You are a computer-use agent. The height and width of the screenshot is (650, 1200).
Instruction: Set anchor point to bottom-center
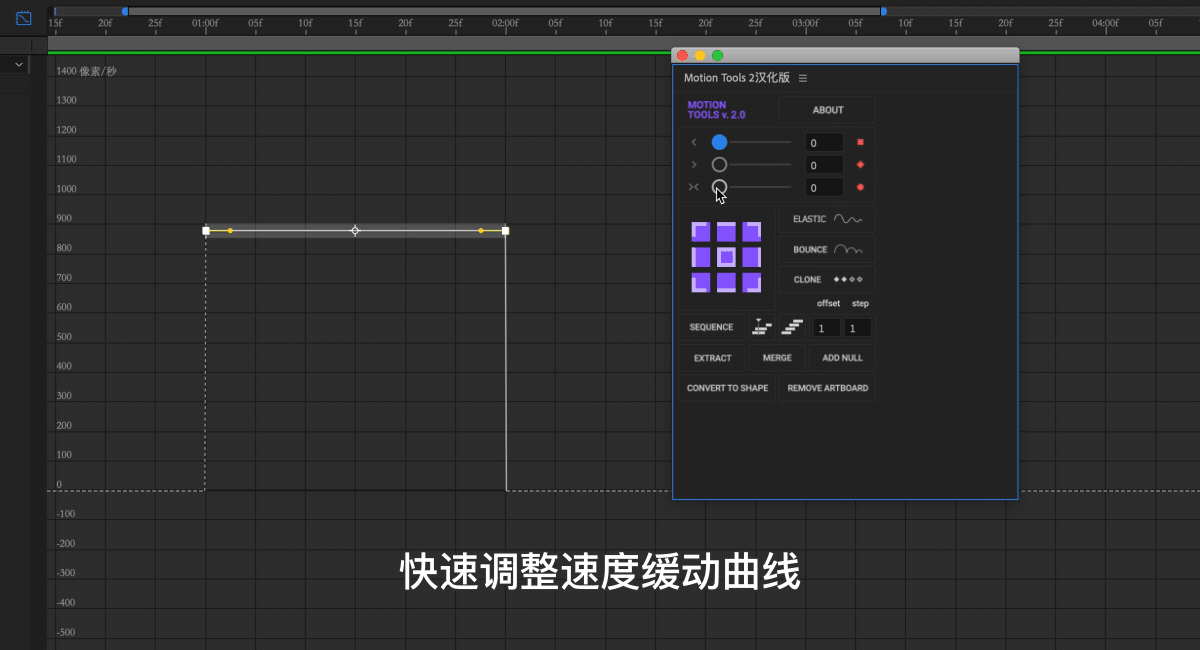click(726, 282)
